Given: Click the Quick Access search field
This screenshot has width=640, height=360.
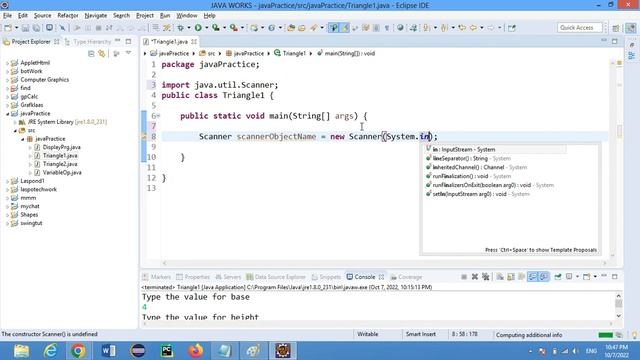Looking at the screenshot, I should click(x=579, y=28).
